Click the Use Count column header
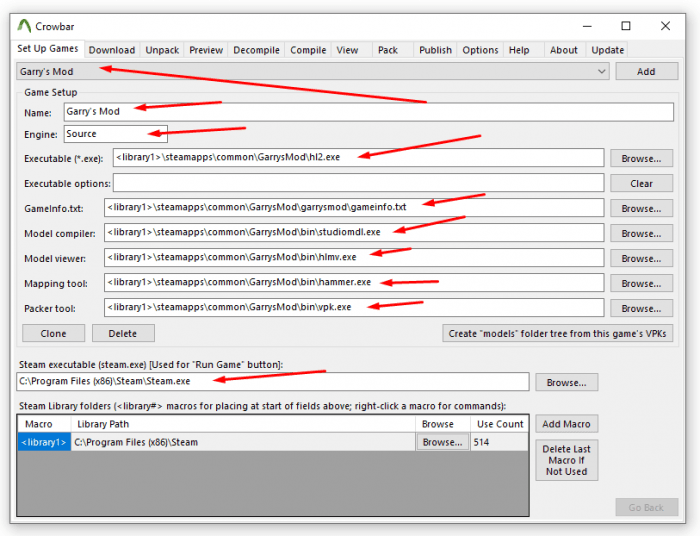700x536 pixels. tap(499, 424)
